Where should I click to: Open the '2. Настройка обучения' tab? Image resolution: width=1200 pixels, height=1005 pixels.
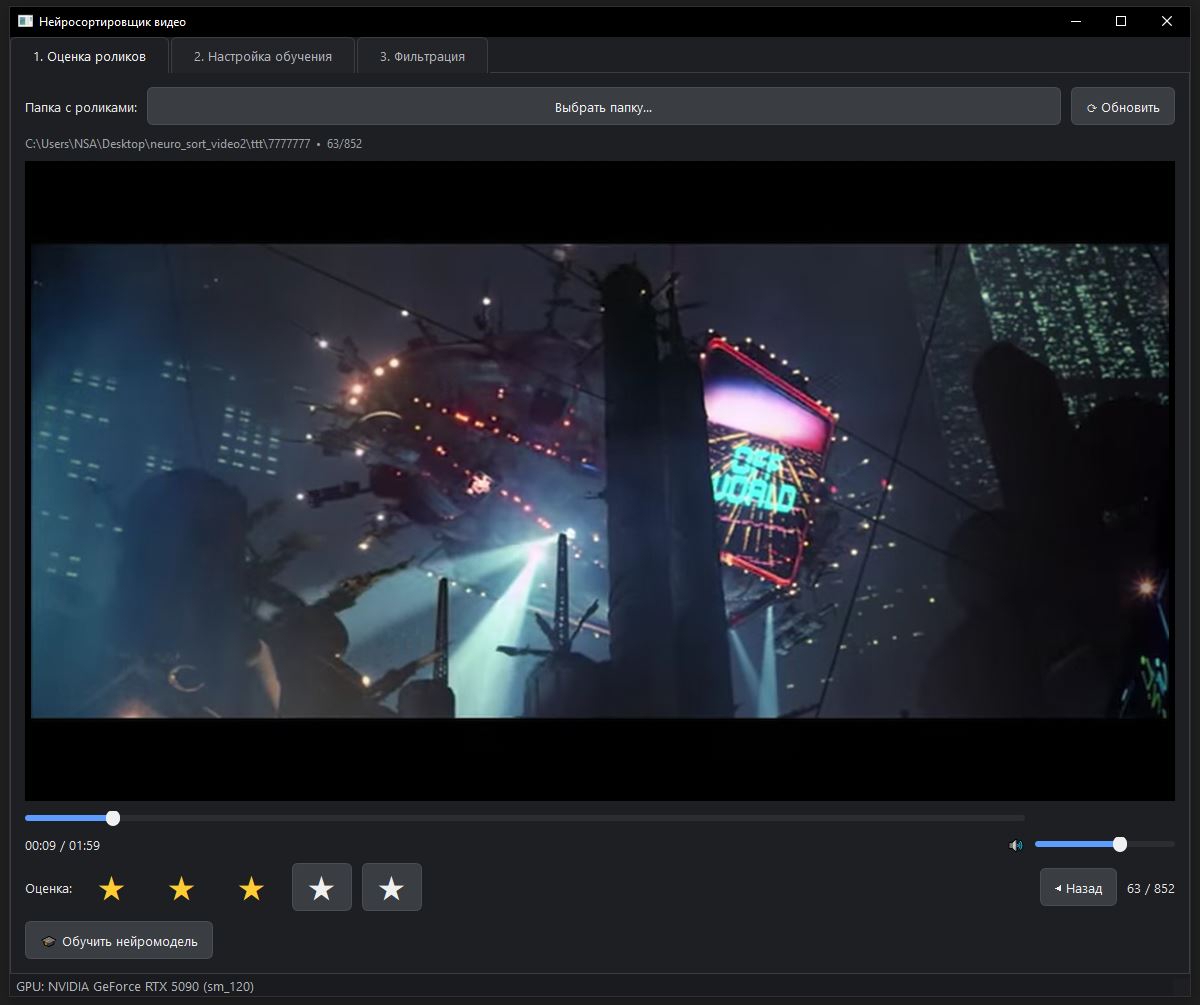click(263, 56)
